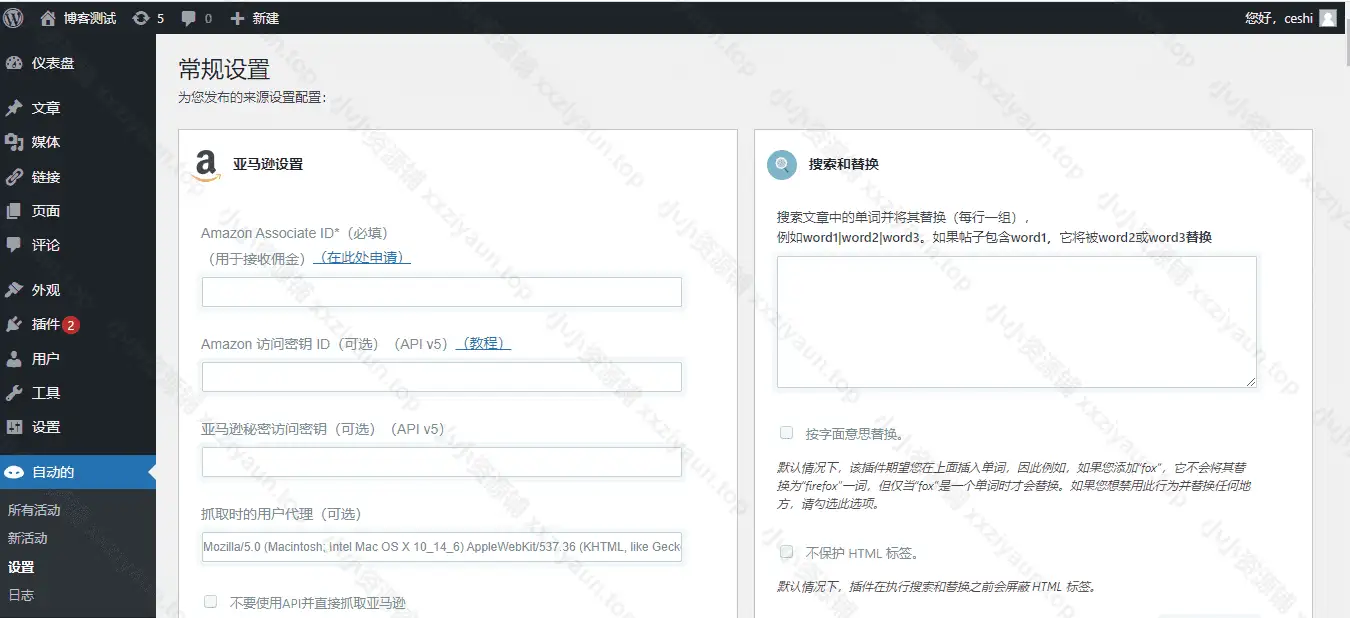Open the updates icon showing 5
The width and height of the screenshot is (1350, 618).
[x=141, y=18]
